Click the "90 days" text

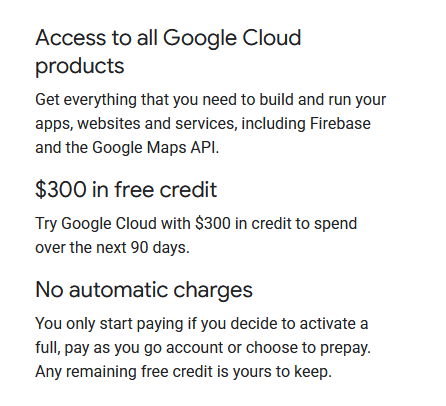click(158, 248)
